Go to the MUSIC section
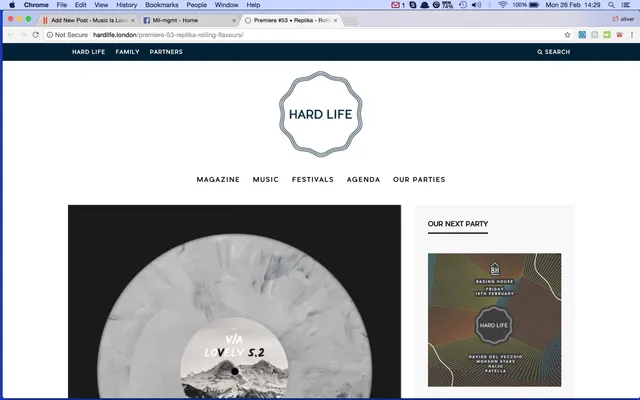Screen dimensions: 640x400 point(266,180)
